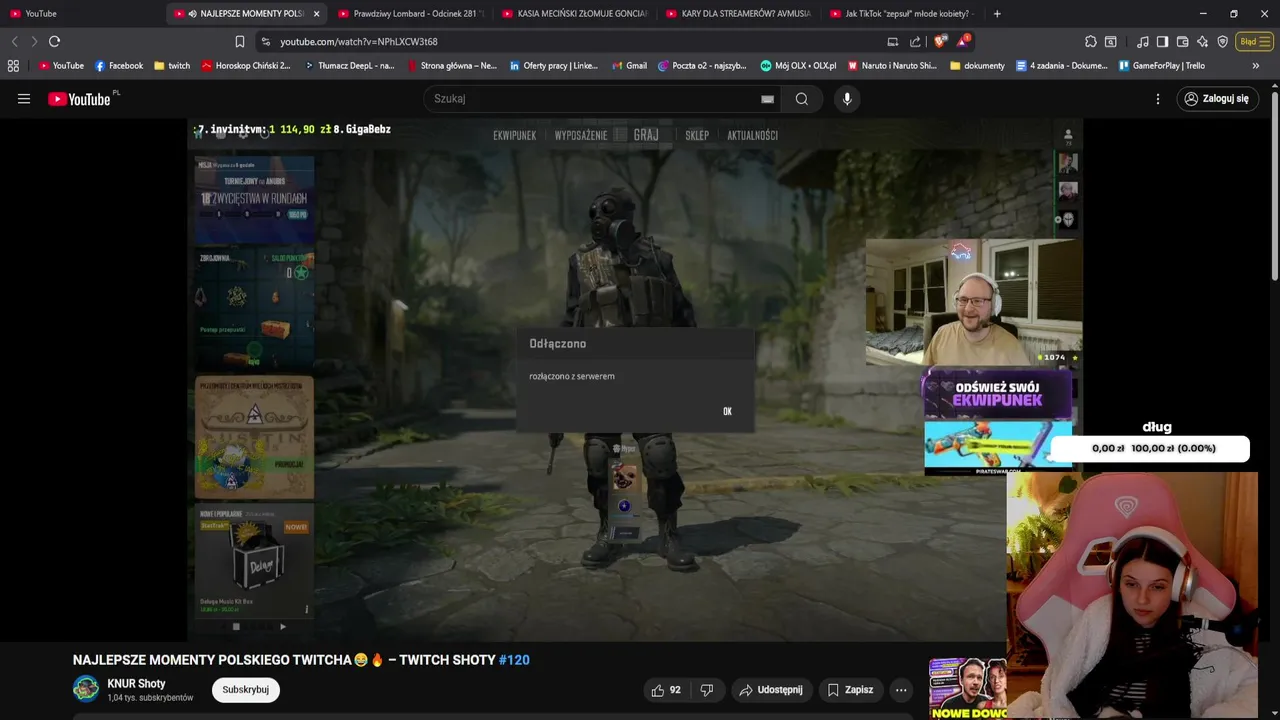Open the Horoskop Chiński bookmark
Image resolution: width=1280 pixels, height=720 pixels.
point(246,66)
